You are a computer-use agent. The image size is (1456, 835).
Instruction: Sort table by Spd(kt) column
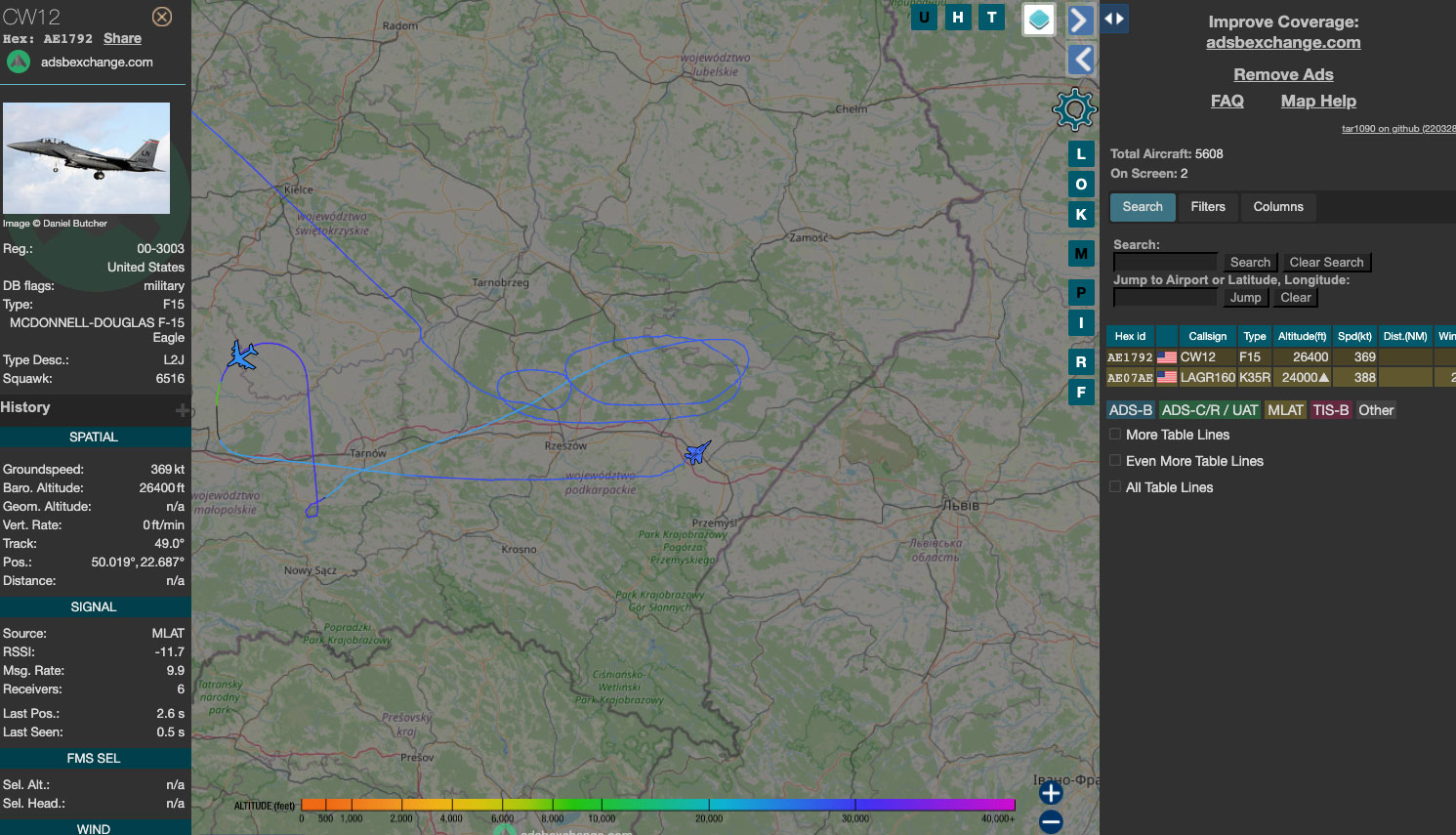pyautogui.click(x=1354, y=336)
